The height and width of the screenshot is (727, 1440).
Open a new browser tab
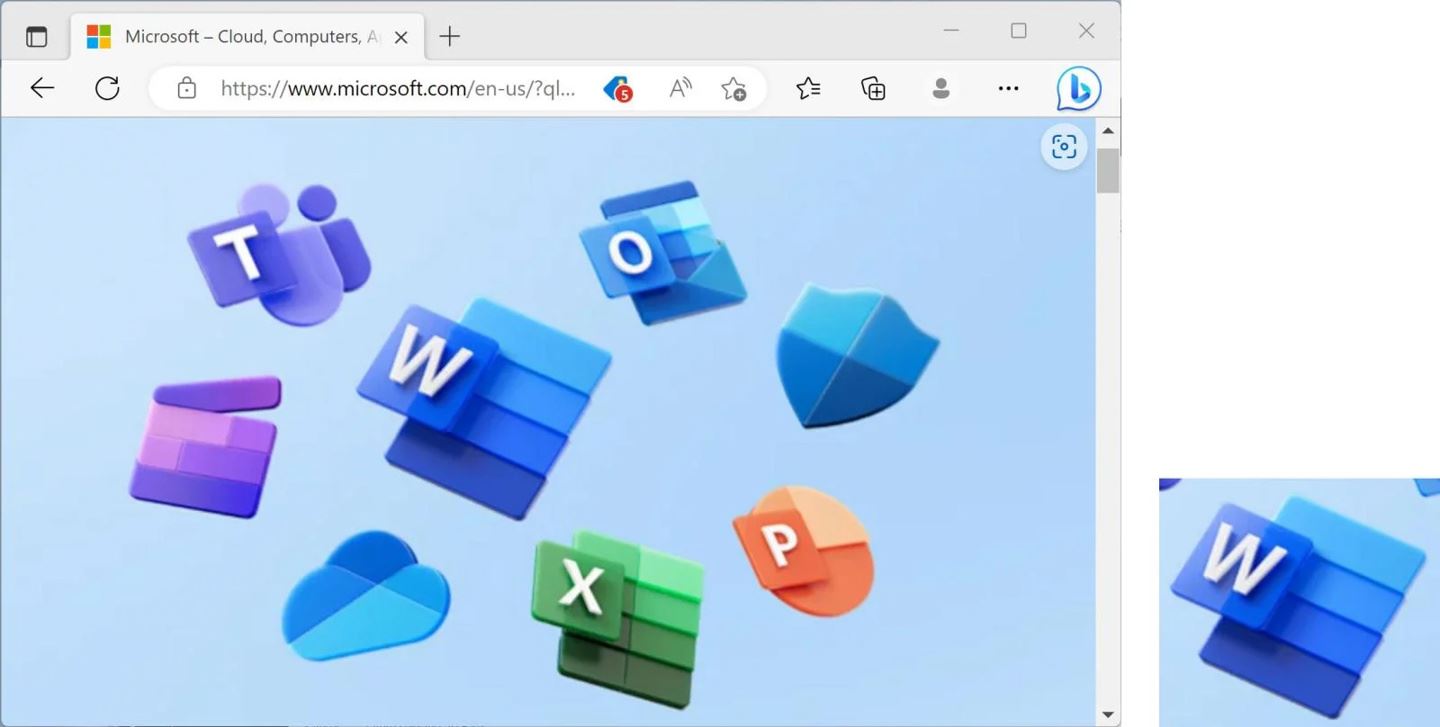click(449, 35)
